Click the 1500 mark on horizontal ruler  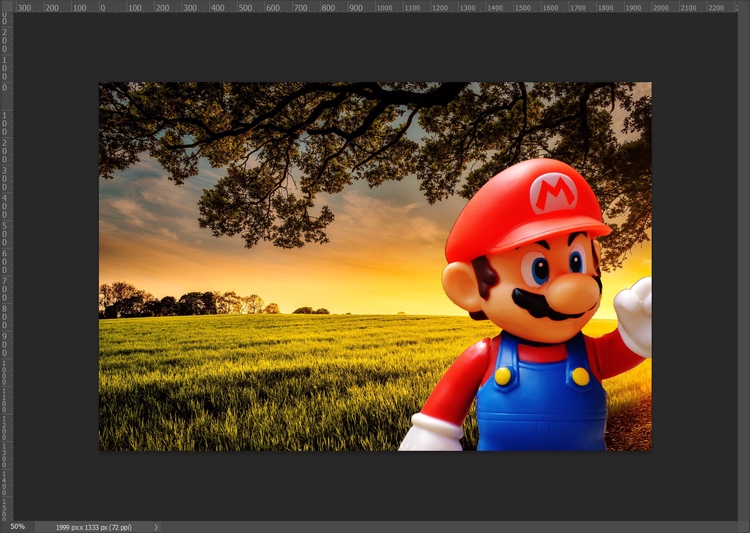tap(522, 8)
